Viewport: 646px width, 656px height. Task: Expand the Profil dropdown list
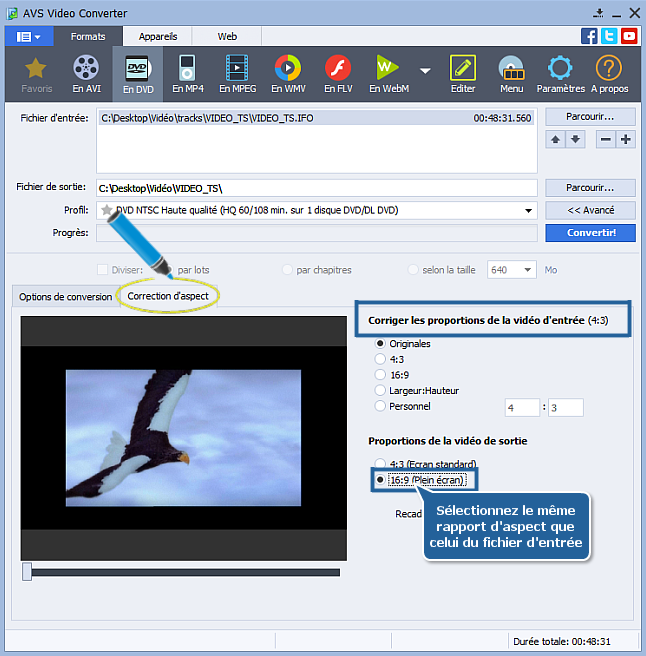click(528, 211)
